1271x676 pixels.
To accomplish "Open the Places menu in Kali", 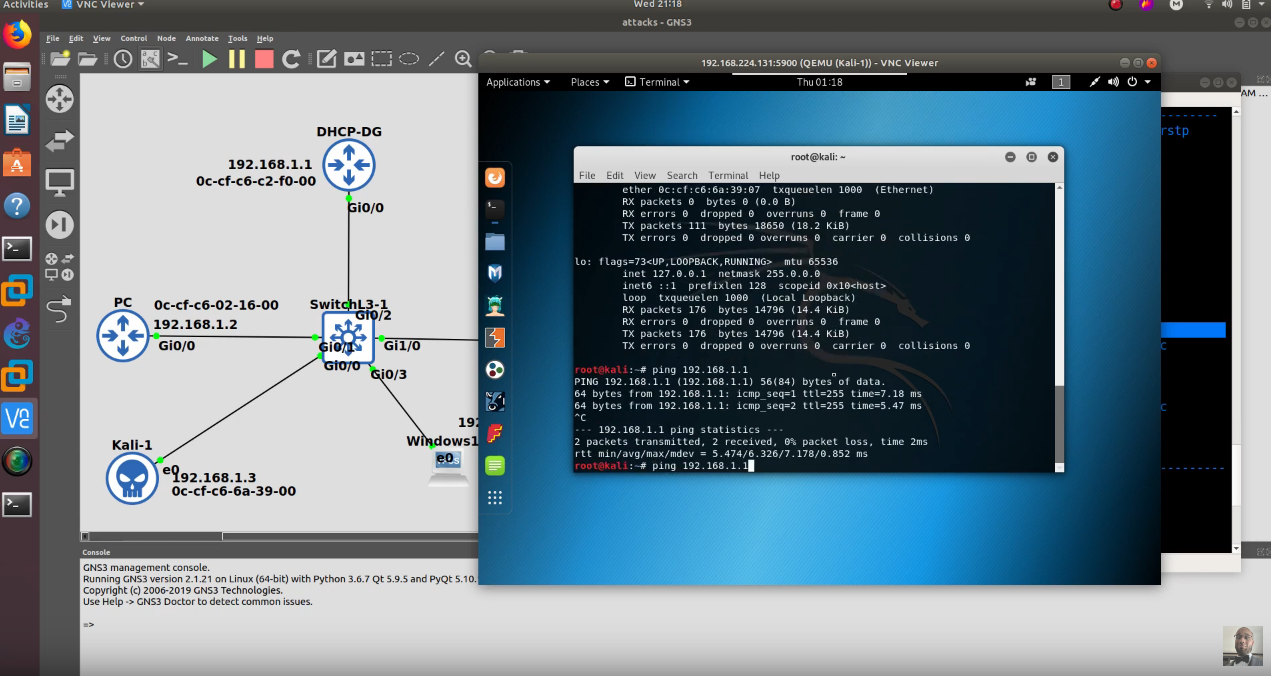I will (586, 82).
